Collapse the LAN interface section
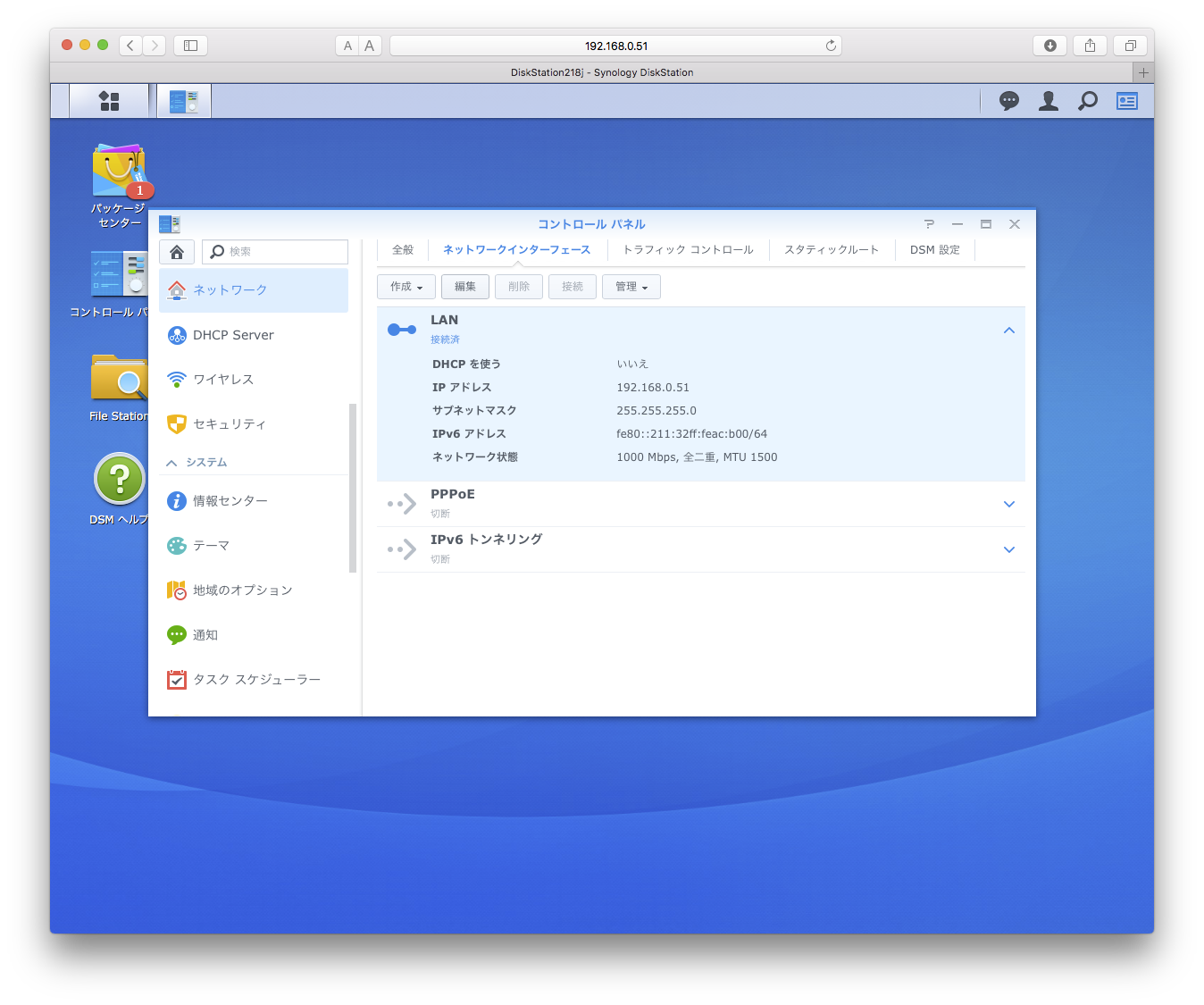Viewport: 1204px width, 1005px height. pyautogui.click(x=1009, y=331)
